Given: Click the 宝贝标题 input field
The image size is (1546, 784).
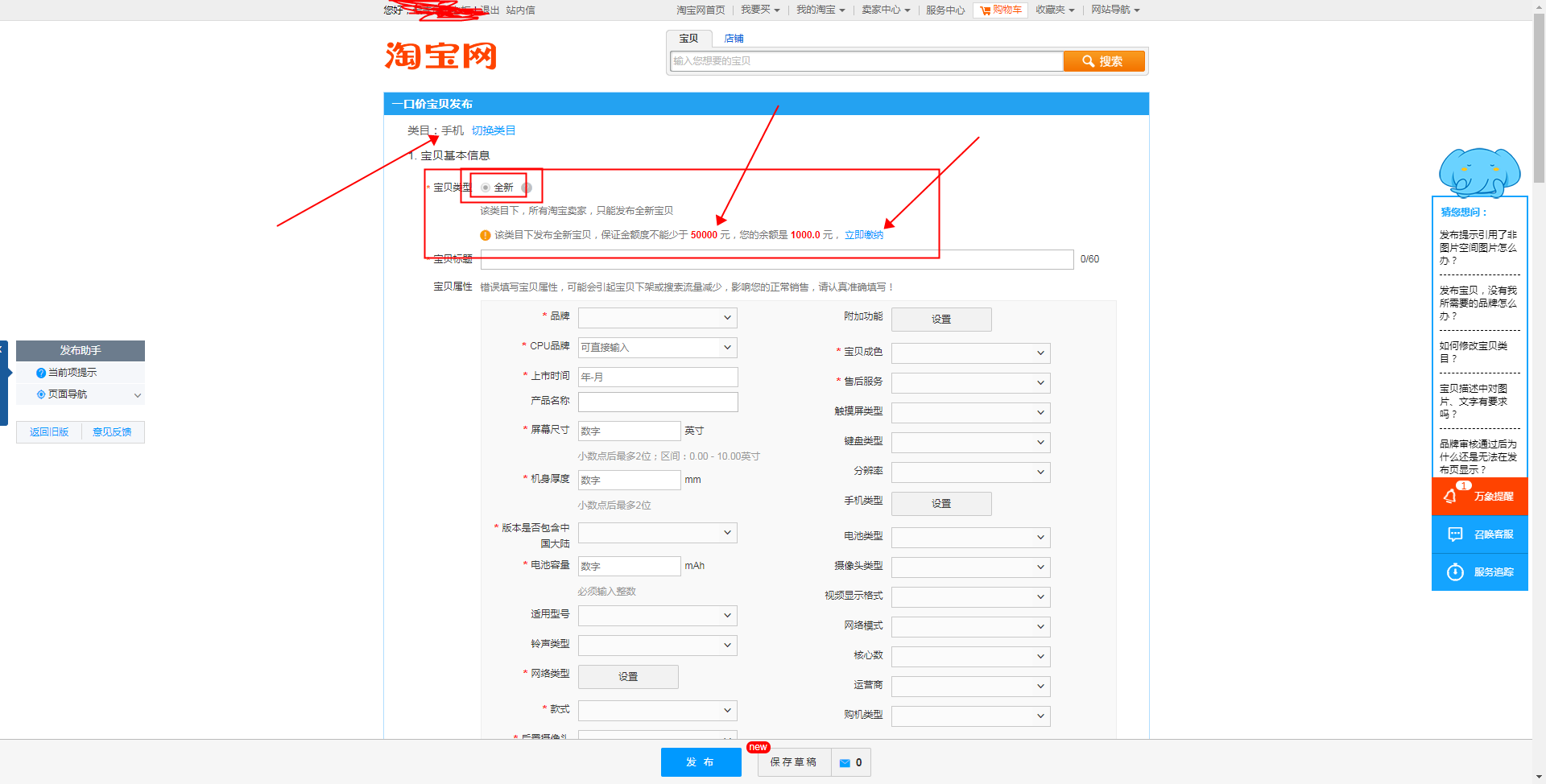Looking at the screenshot, I should click(777, 259).
